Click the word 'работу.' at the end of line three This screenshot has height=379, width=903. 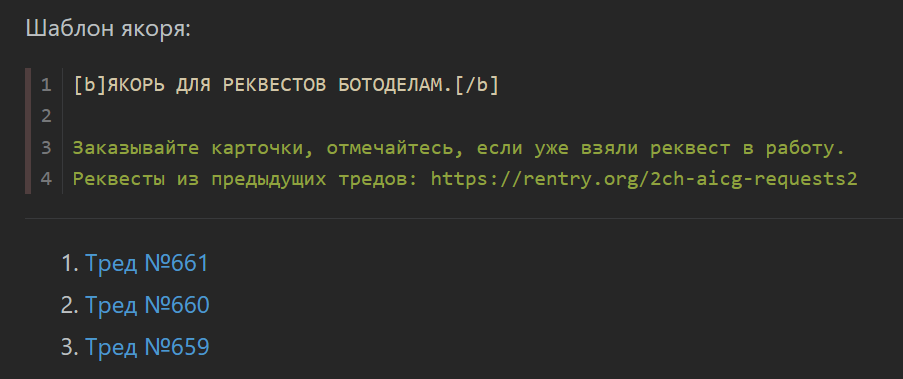click(x=805, y=148)
